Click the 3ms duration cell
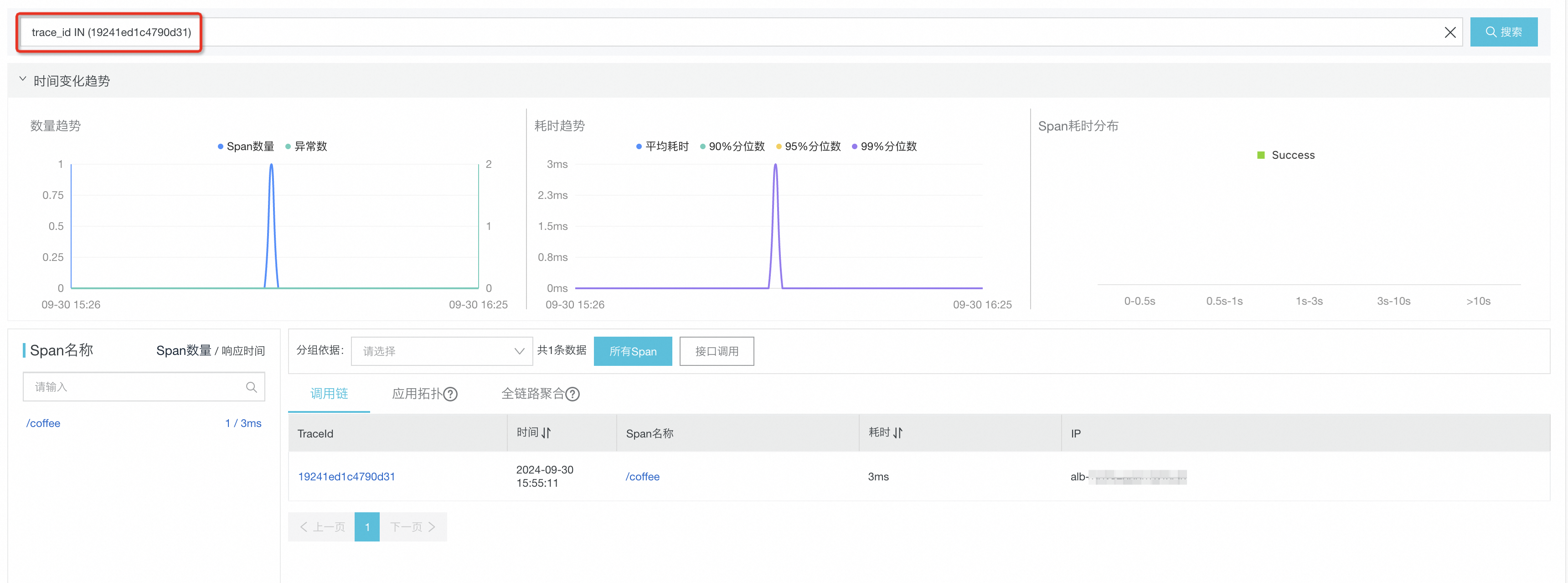 click(878, 476)
